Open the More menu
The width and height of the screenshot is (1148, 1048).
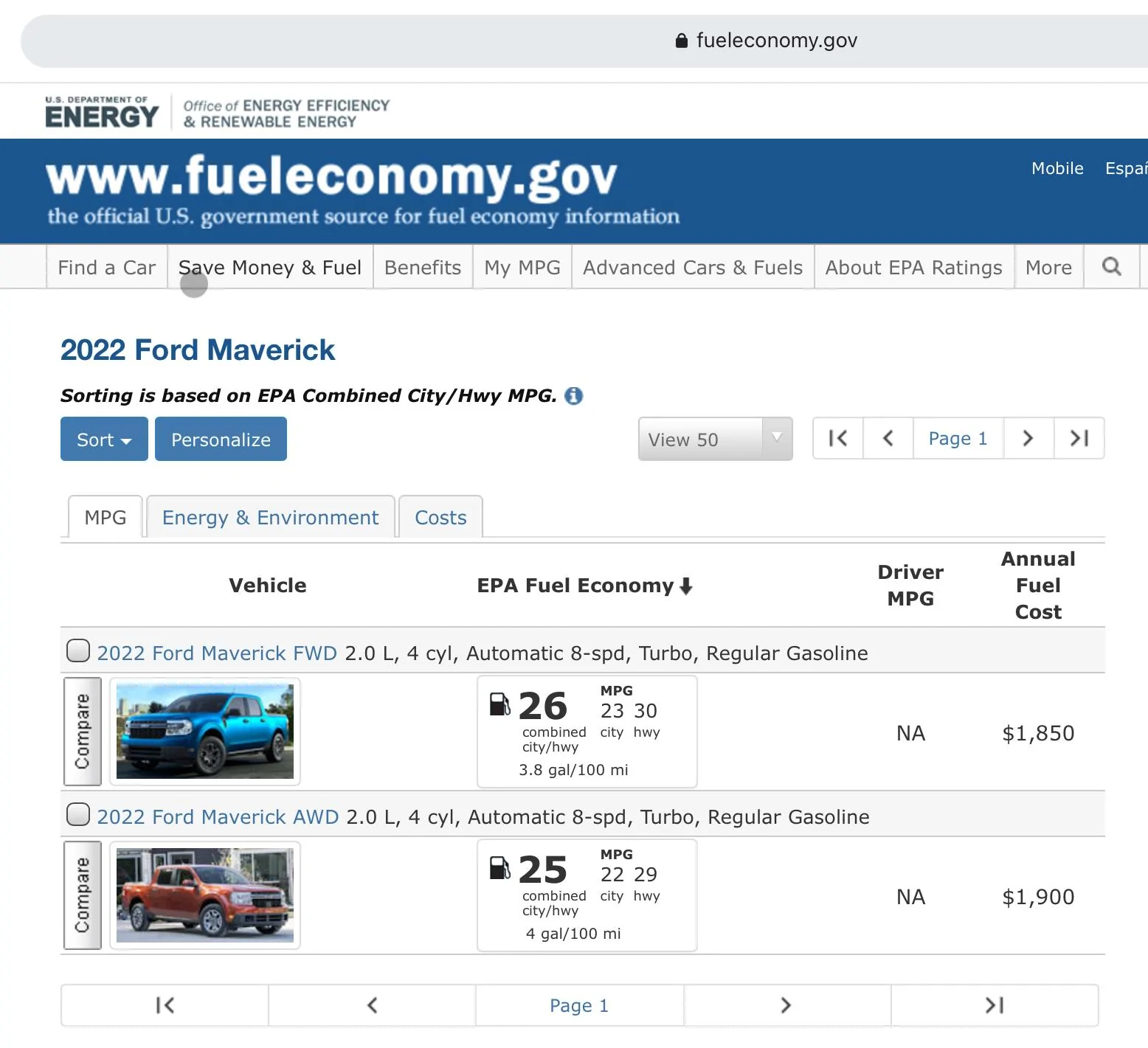pyautogui.click(x=1048, y=267)
